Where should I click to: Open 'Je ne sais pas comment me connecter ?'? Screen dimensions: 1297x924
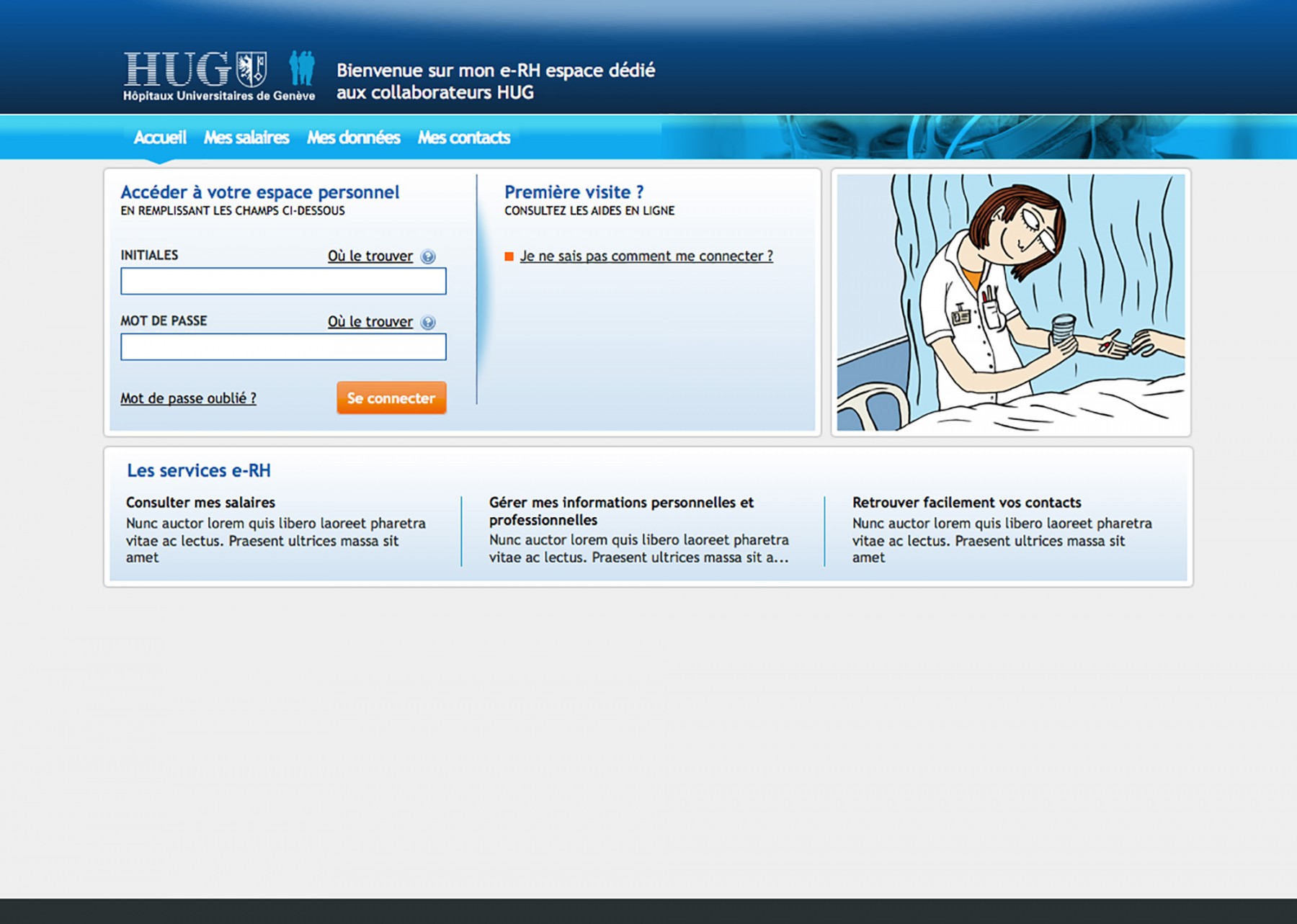(x=646, y=256)
